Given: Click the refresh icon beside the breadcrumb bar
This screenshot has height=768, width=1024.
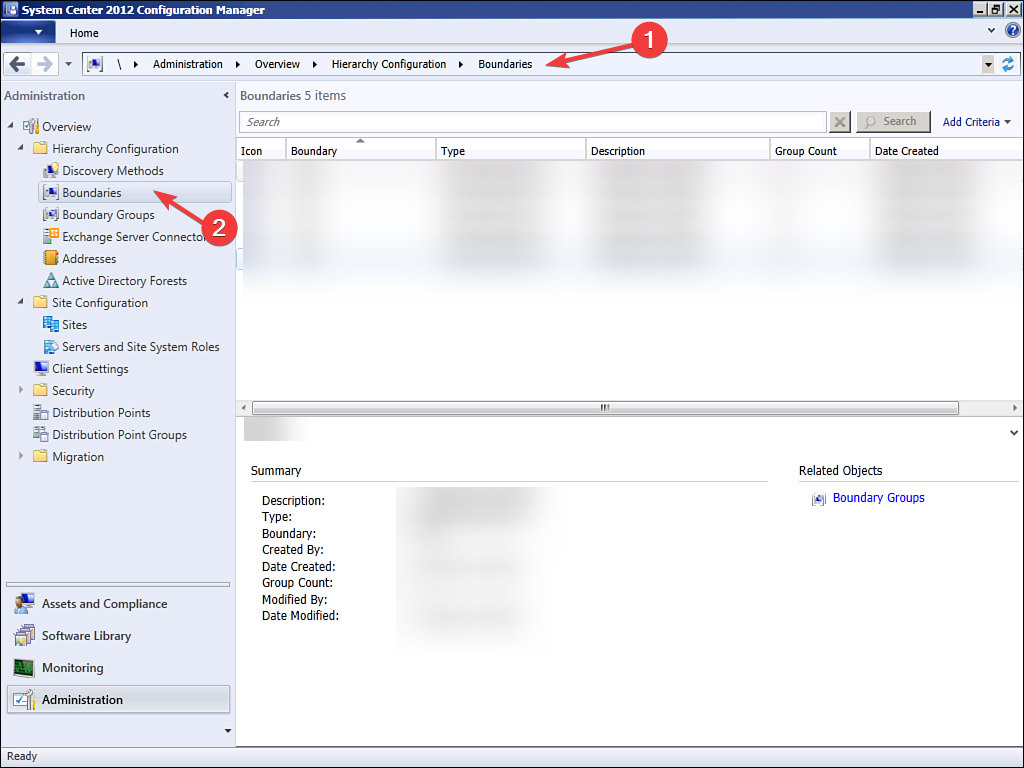Looking at the screenshot, I should [1009, 63].
